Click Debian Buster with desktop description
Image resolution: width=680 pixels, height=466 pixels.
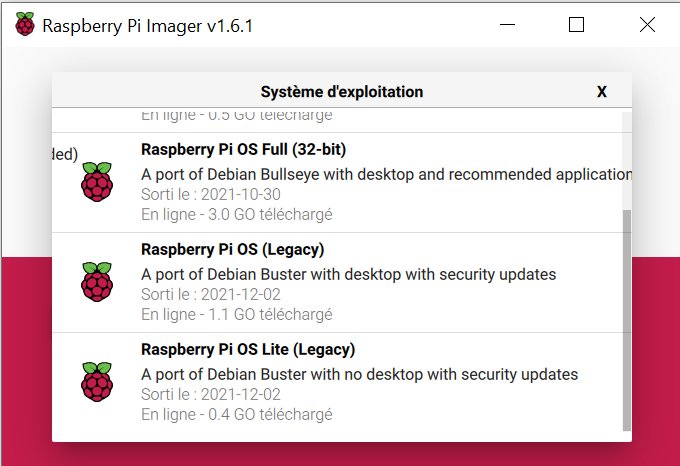pyautogui.click(x=349, y=274)
